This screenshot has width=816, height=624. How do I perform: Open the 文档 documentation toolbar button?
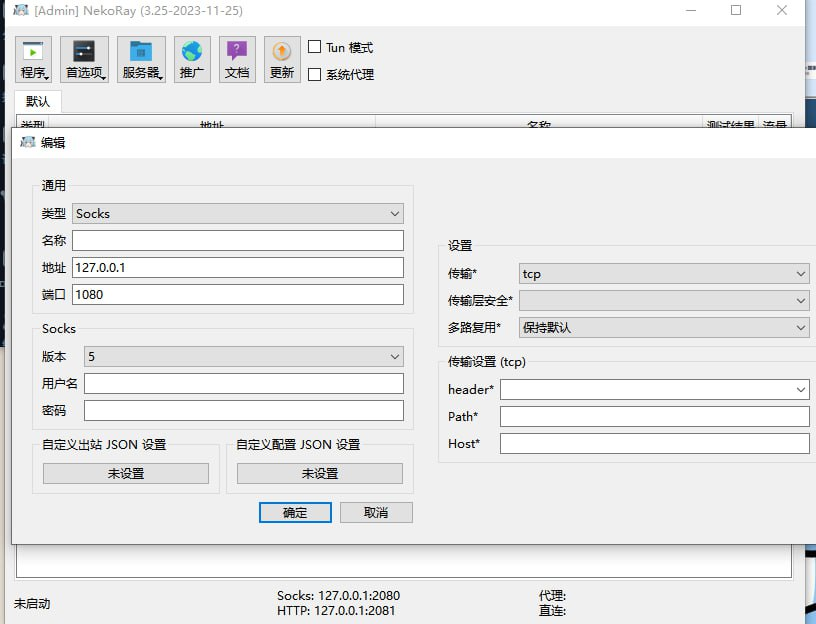point(237,59)
